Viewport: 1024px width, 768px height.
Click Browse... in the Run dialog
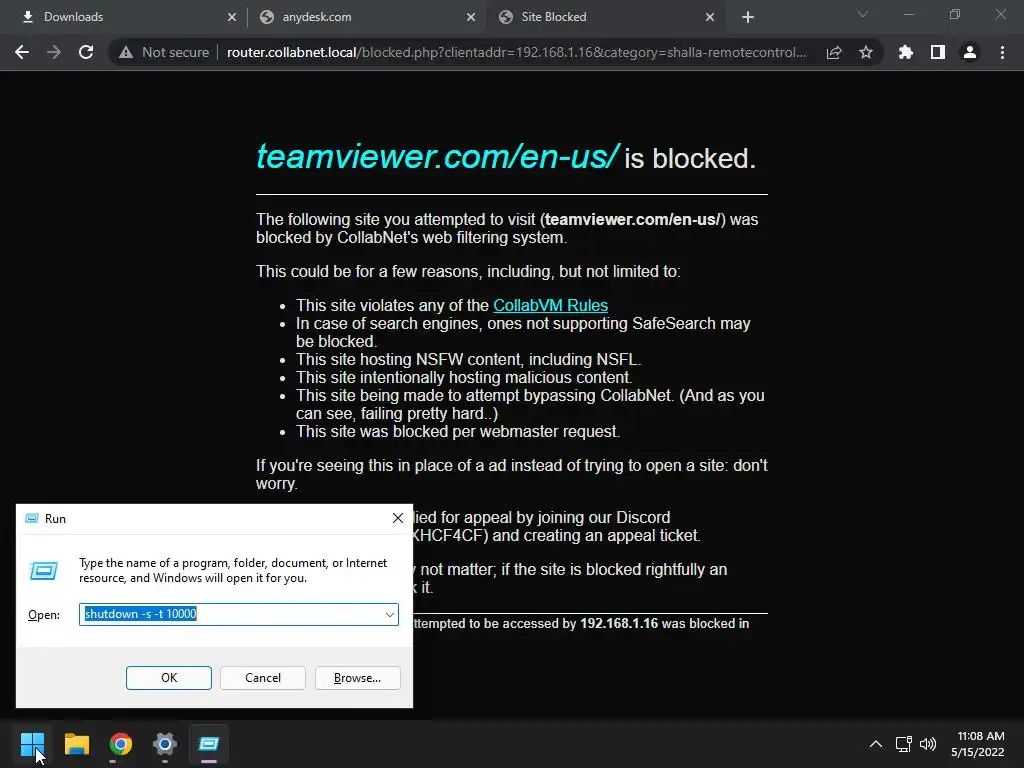(357, 678)
